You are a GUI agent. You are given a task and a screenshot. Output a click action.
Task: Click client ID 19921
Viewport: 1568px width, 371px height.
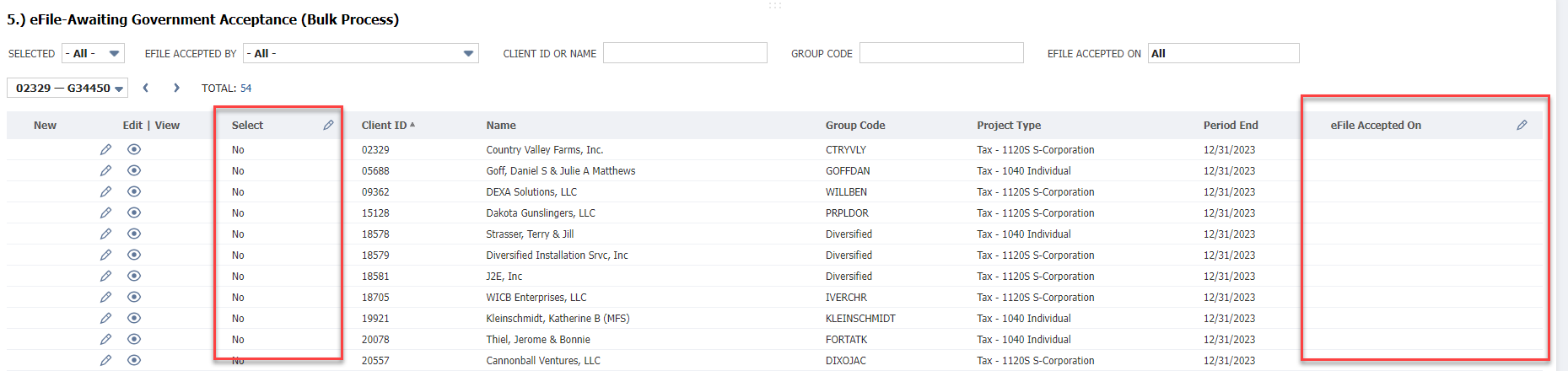[375, 318]
